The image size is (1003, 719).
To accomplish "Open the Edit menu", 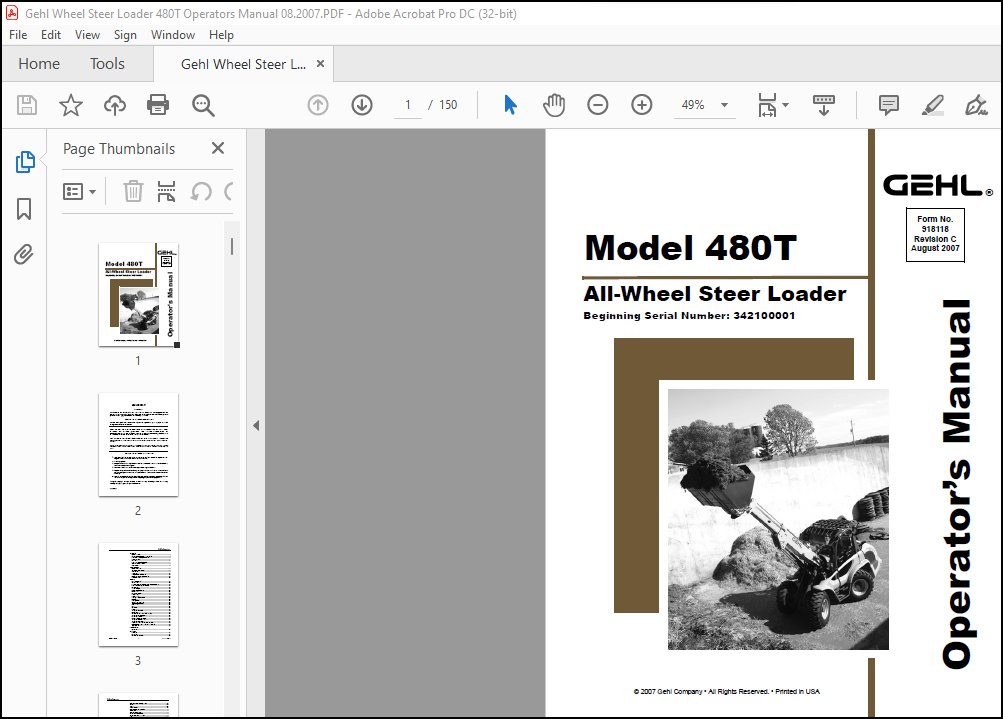I will [x=51, y=35].
